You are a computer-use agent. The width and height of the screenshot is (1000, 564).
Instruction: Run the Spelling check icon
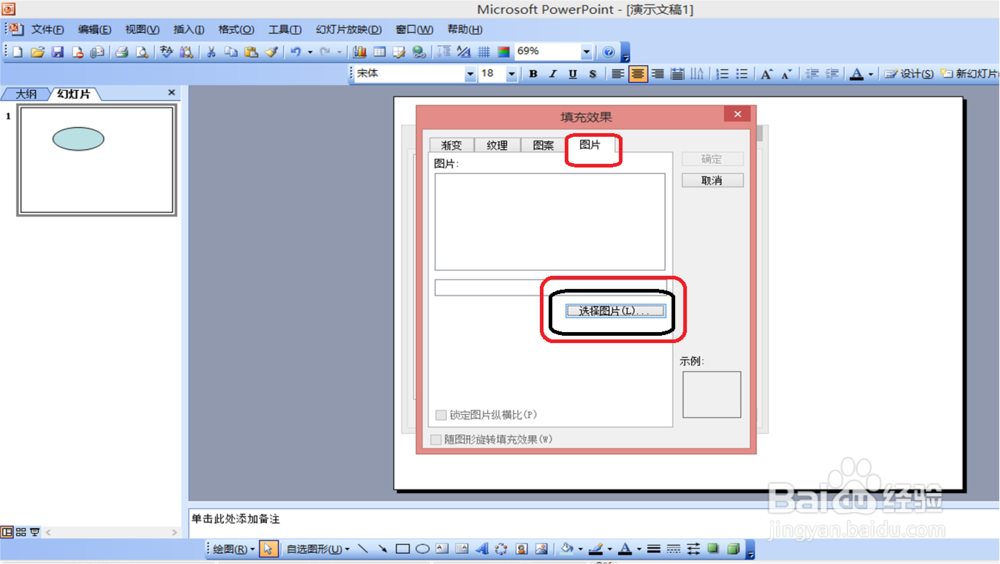pos(166,52)
